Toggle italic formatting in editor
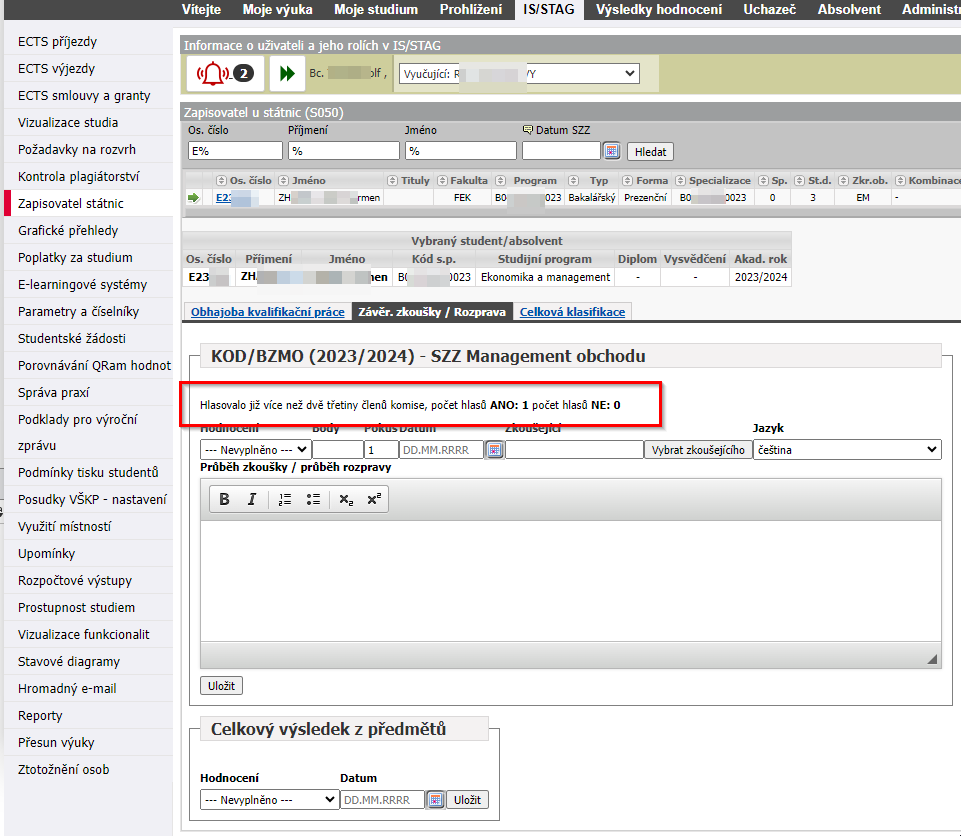Screen dimensions: 961x836 tap(251, 500)
